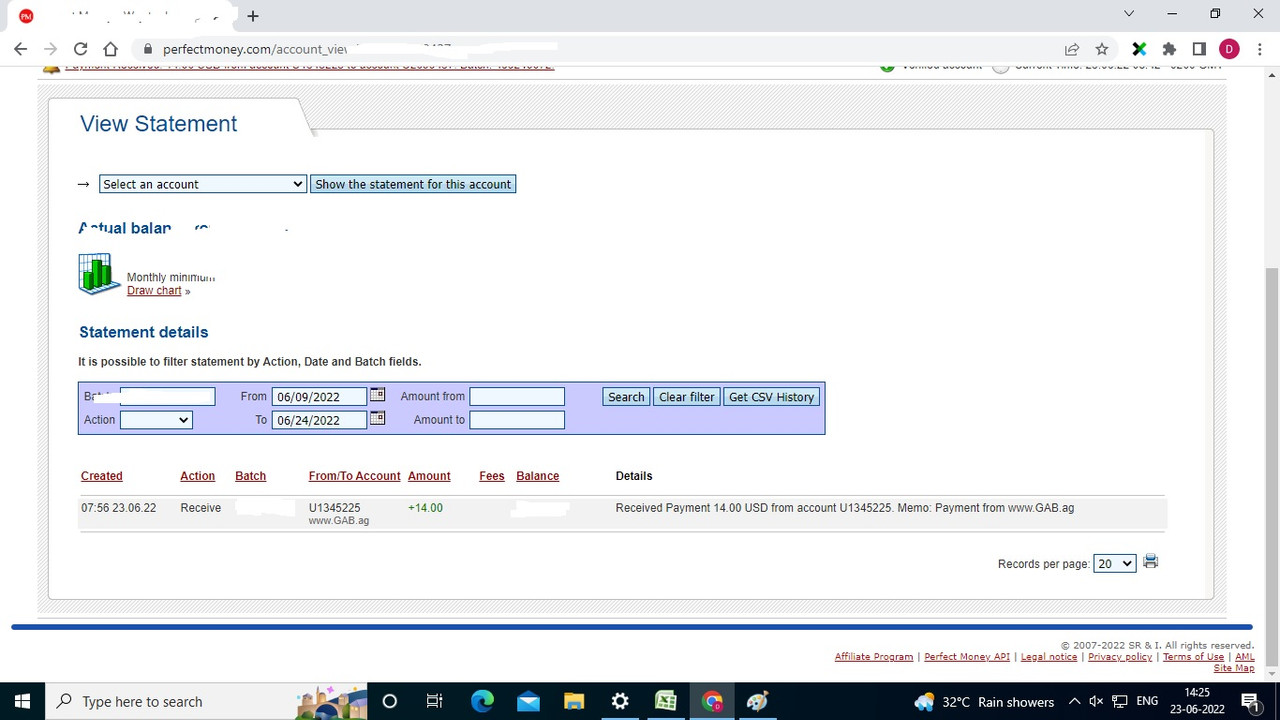1280x720 pixels.
Task: Open the Perfect Money API link
Action: pyautogui.click(x=967, y=657)
